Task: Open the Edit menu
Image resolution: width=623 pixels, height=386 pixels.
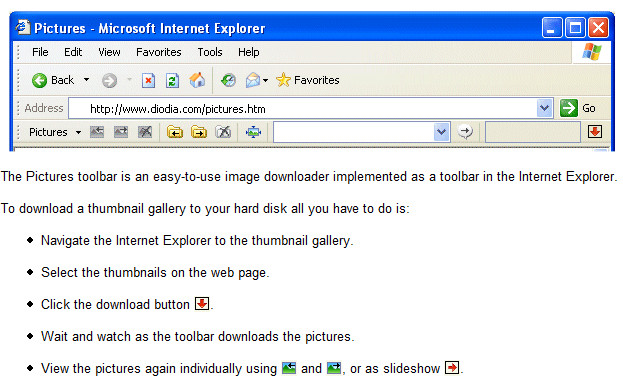Action: [73, 52]
